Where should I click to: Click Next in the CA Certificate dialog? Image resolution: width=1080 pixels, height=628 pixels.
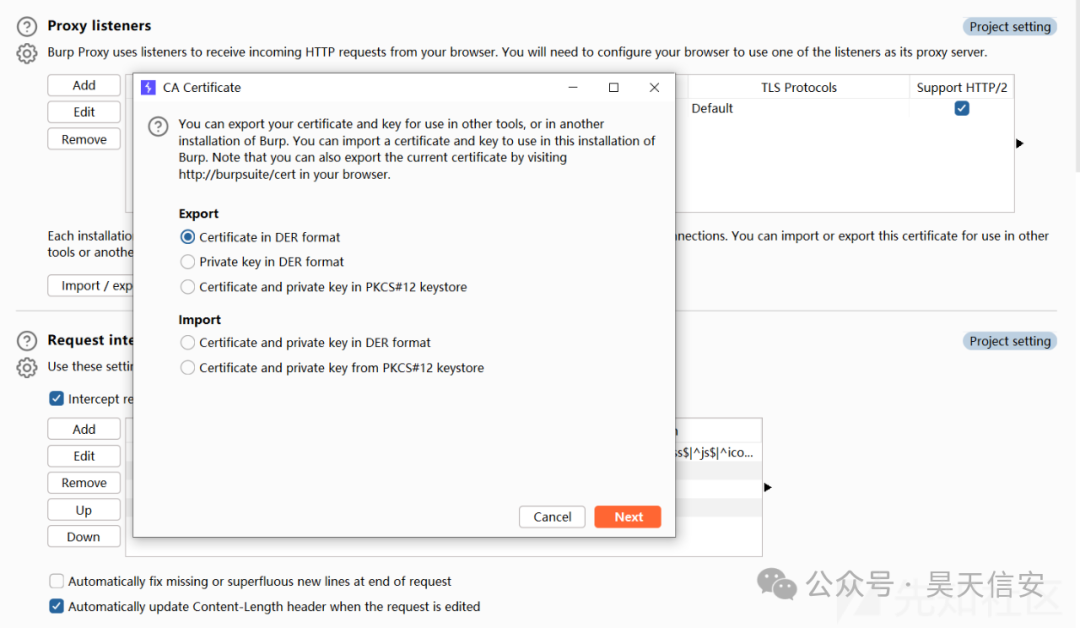pos(627,517)
